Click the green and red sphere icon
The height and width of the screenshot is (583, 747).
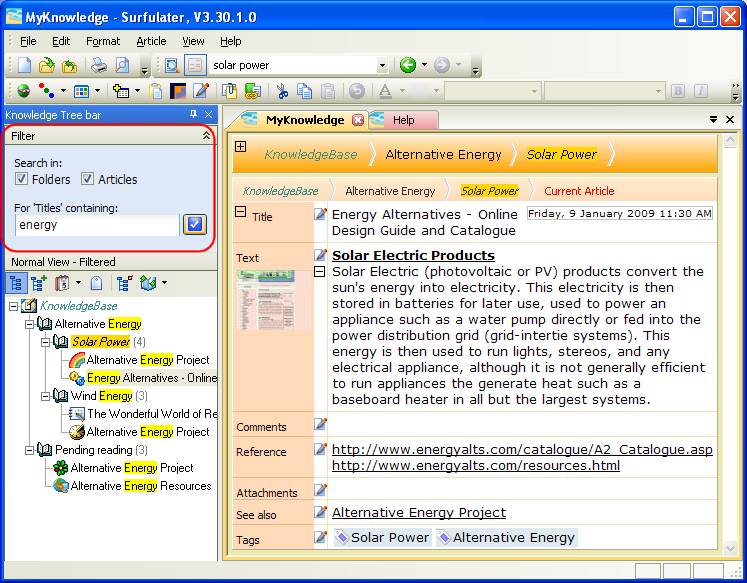point(24,90)
